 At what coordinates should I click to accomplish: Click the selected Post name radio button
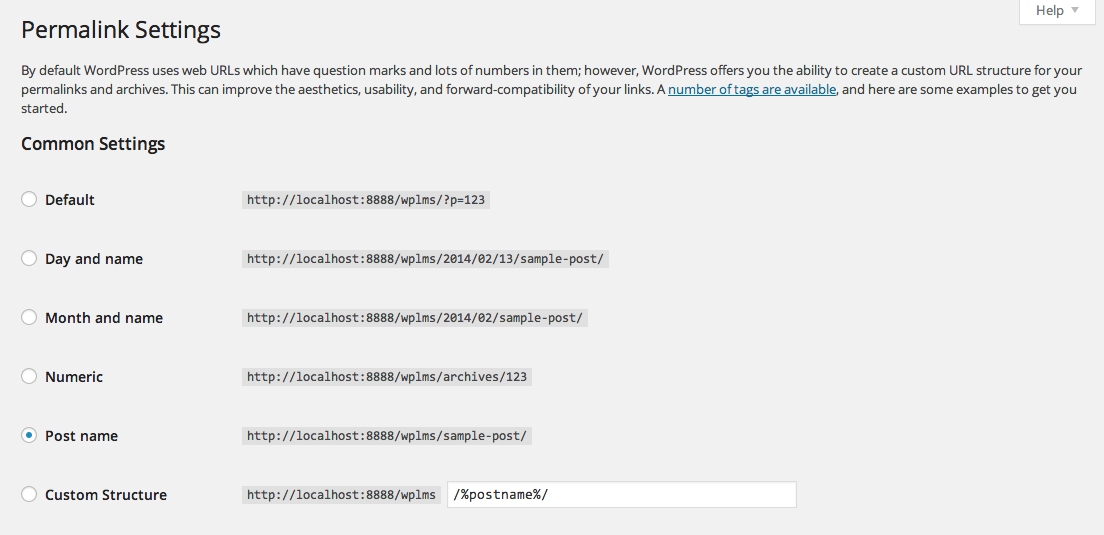29,436
